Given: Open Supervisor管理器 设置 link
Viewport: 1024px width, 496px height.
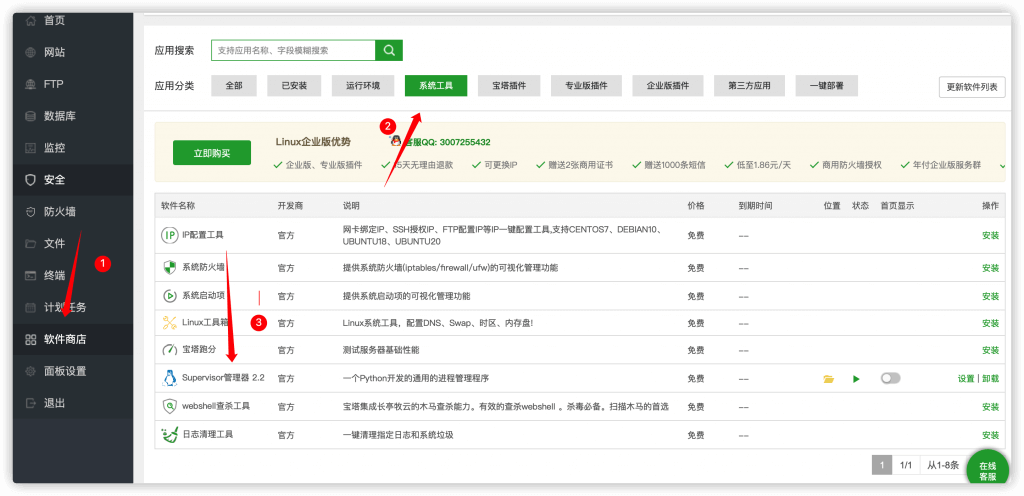Looking at the screenshot, I should [966, 379].
